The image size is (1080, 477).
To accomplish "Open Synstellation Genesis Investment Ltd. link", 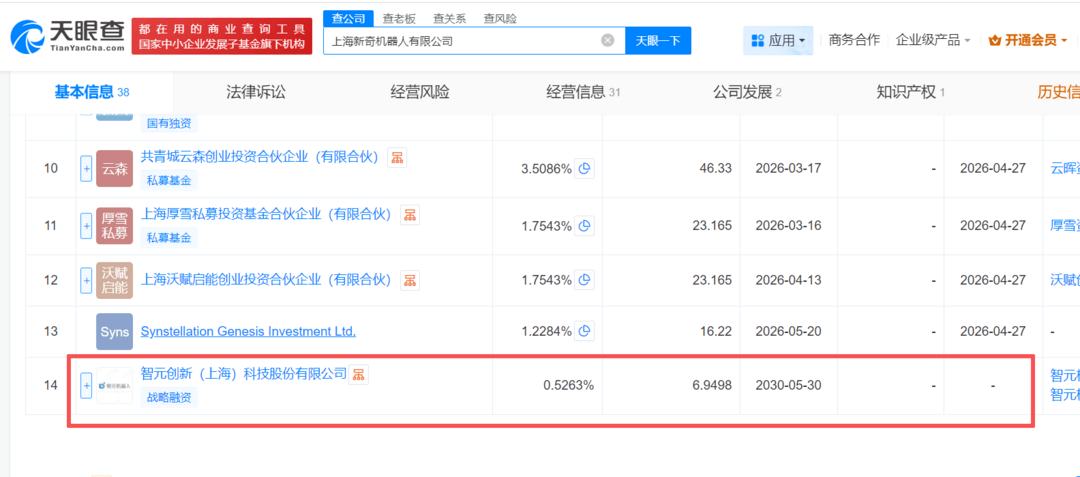I will (x=248, y=331).
